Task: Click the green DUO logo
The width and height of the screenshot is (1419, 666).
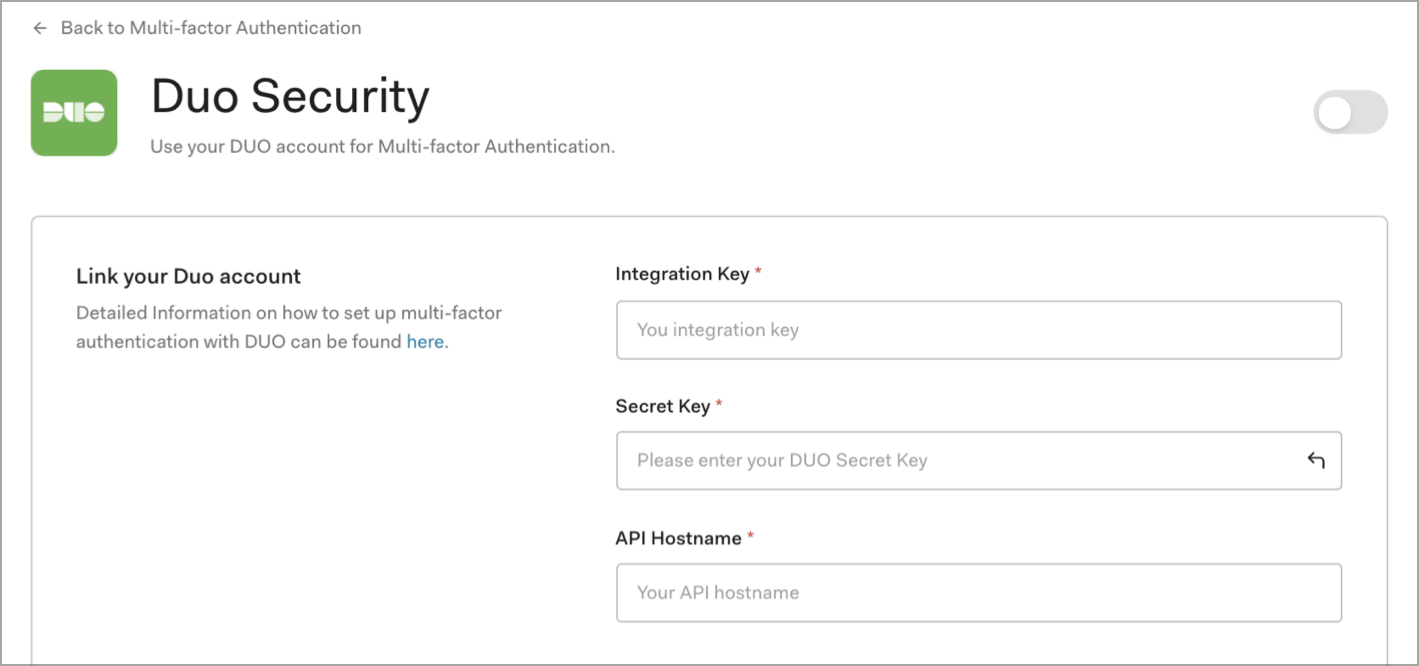Action: [74, 113]
